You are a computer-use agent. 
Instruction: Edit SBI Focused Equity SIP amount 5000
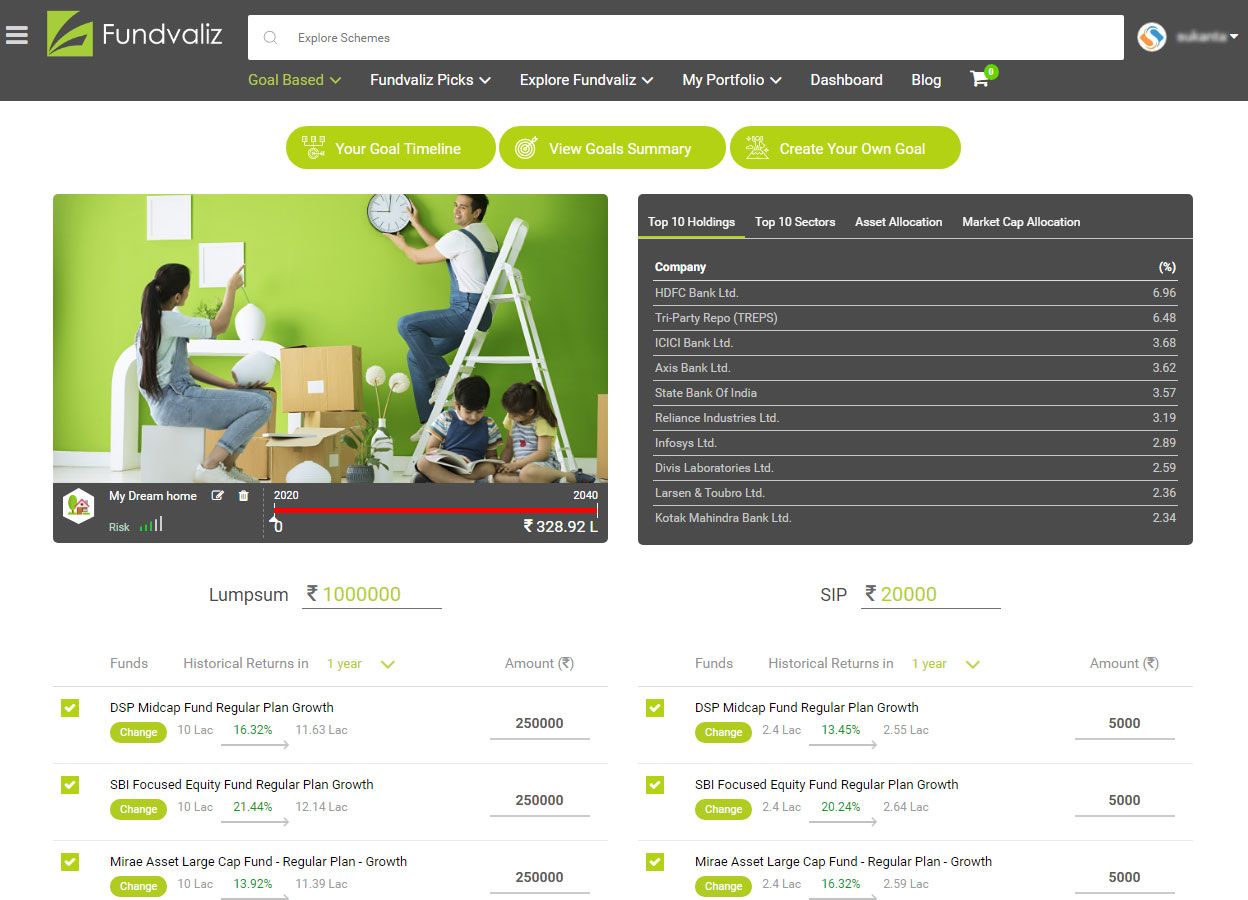click(x=1125, y=801)
